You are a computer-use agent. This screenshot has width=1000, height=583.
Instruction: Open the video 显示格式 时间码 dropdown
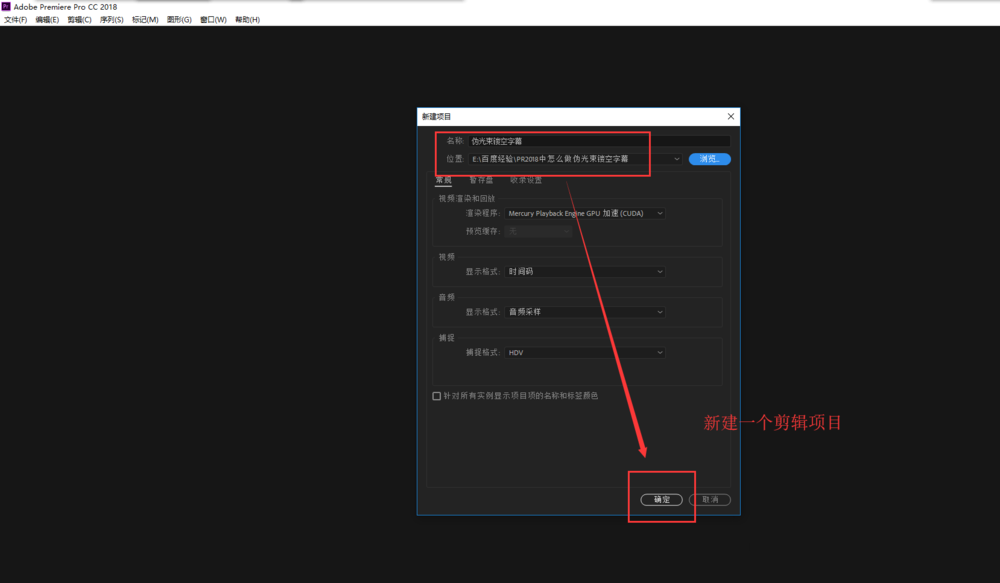[585, 272]
